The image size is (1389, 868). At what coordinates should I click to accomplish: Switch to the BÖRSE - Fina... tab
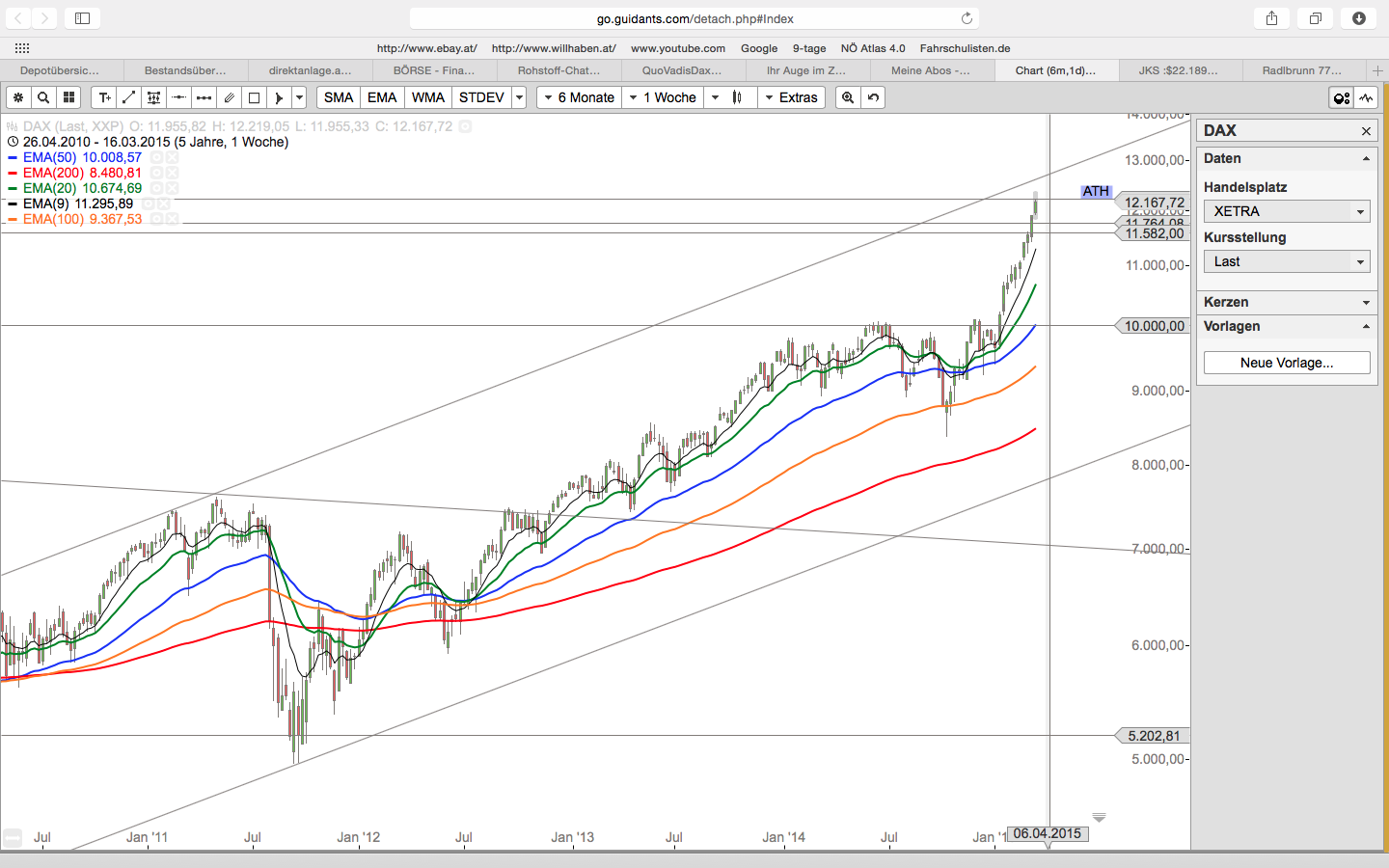click(434, 70)
